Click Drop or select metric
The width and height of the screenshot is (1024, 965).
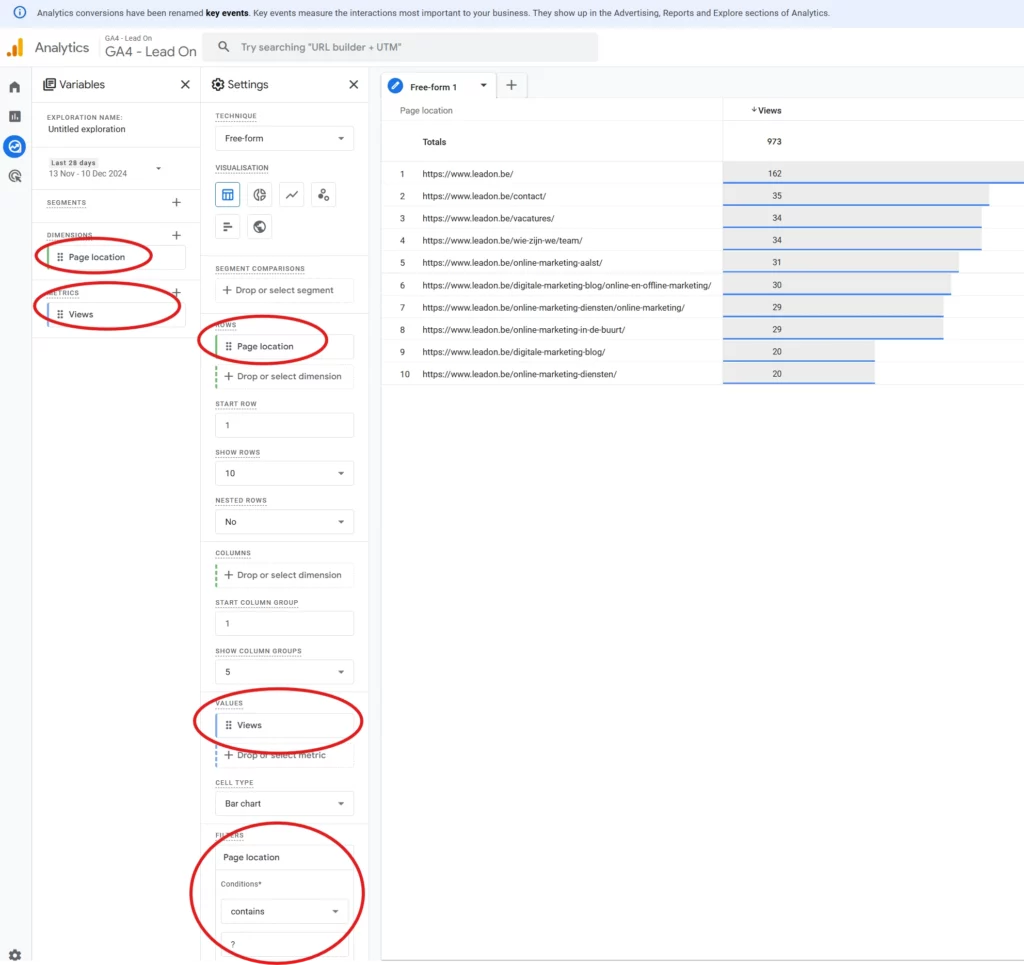(x=284, y=755)
